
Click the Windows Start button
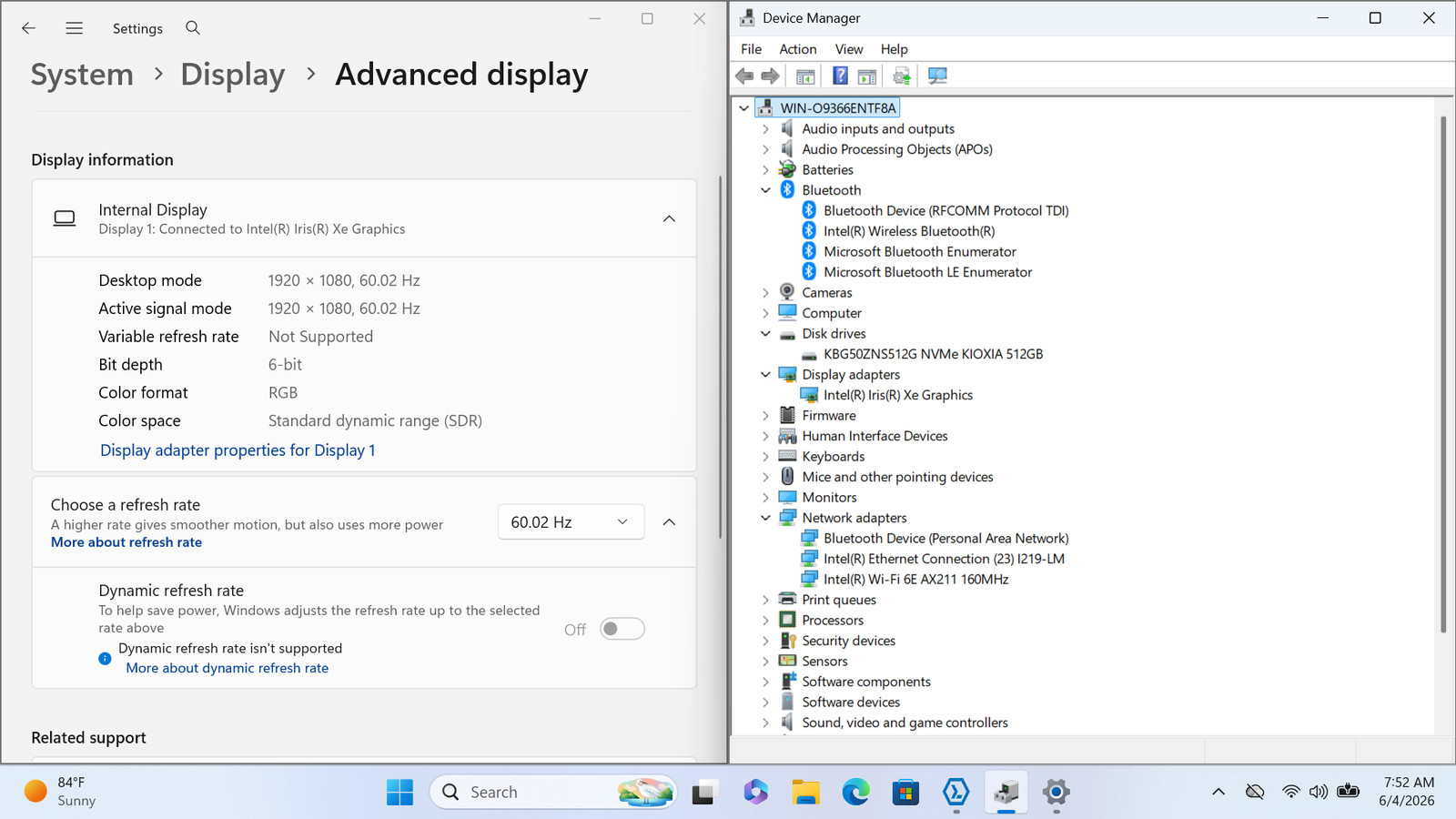399,793
